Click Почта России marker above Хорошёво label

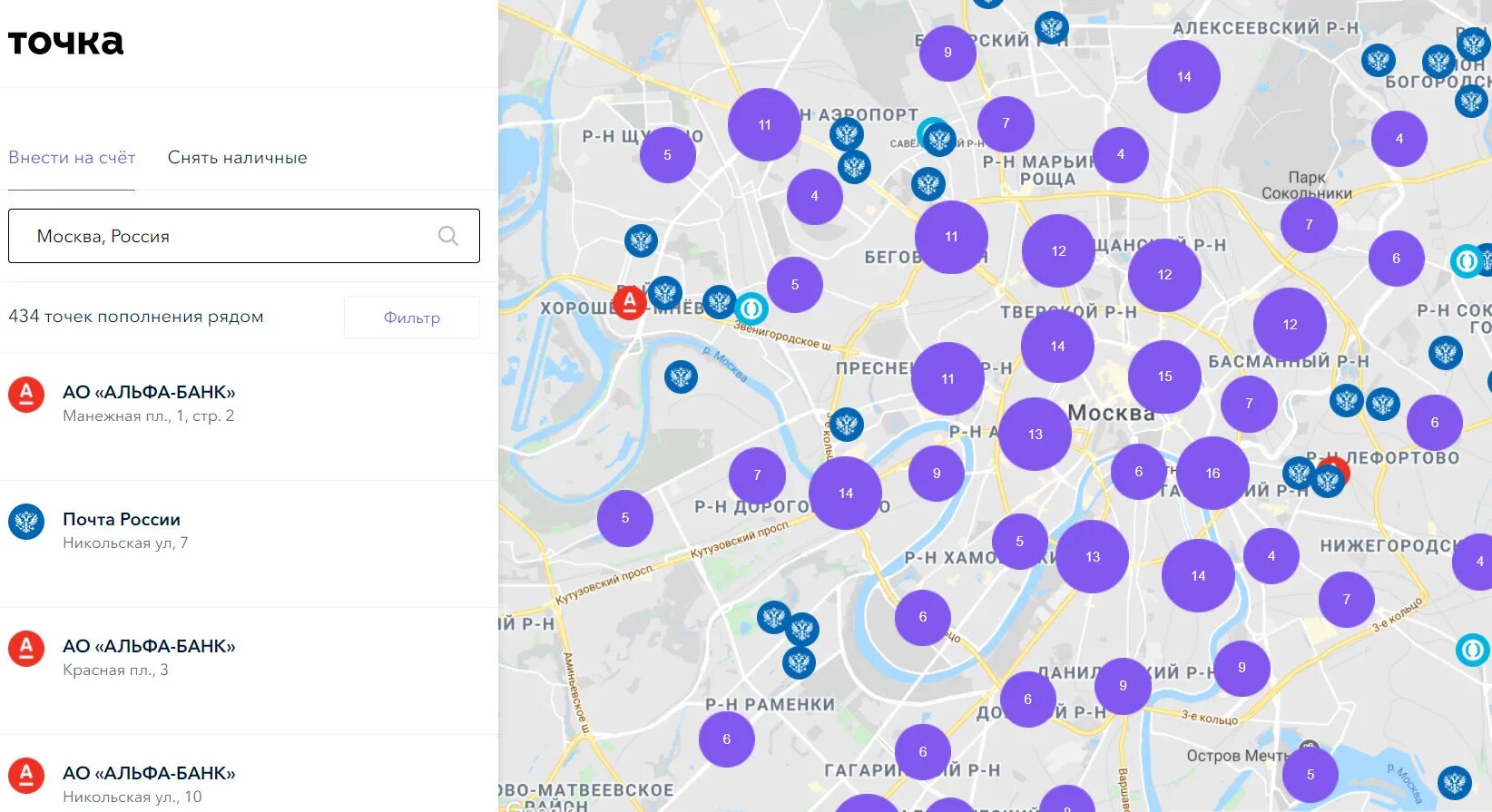(x=641, y=241)
